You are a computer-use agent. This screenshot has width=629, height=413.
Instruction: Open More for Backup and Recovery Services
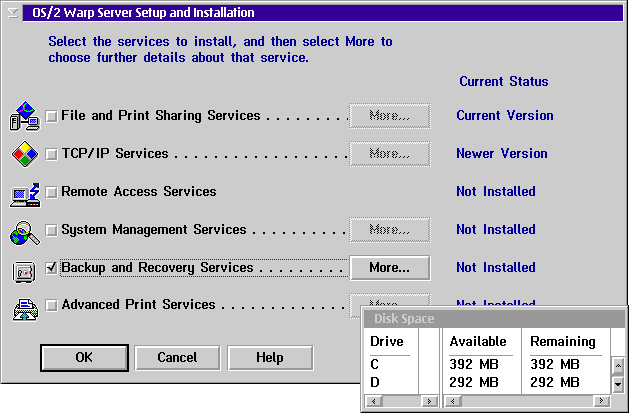point(390,267)
